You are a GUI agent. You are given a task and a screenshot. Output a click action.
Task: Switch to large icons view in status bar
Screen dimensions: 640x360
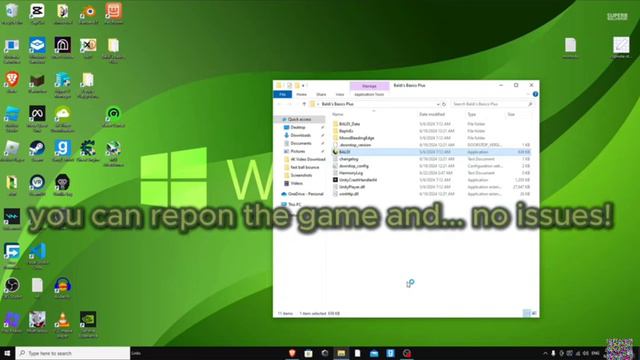coord(534,313)
